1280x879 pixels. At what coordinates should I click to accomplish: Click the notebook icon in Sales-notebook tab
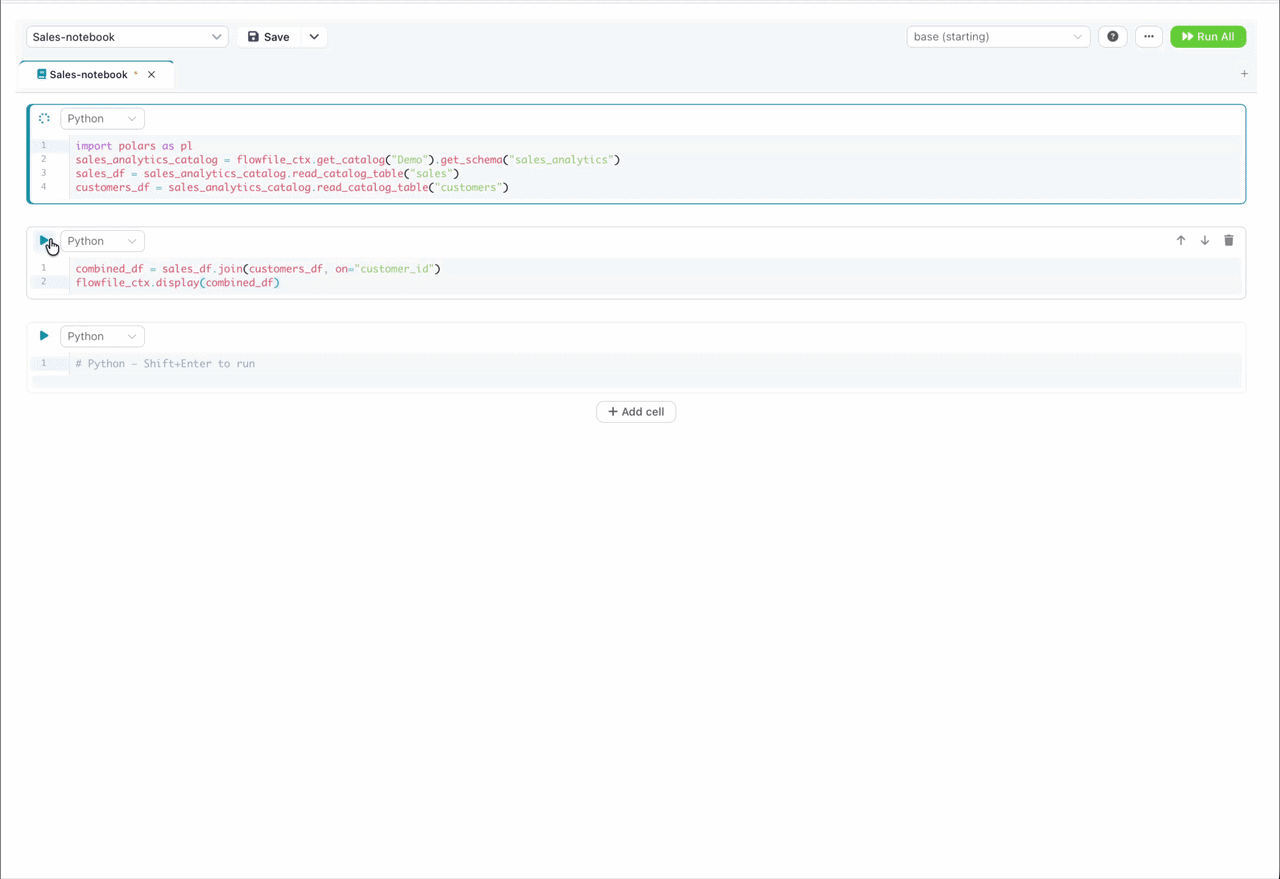(x=41, y=74)
